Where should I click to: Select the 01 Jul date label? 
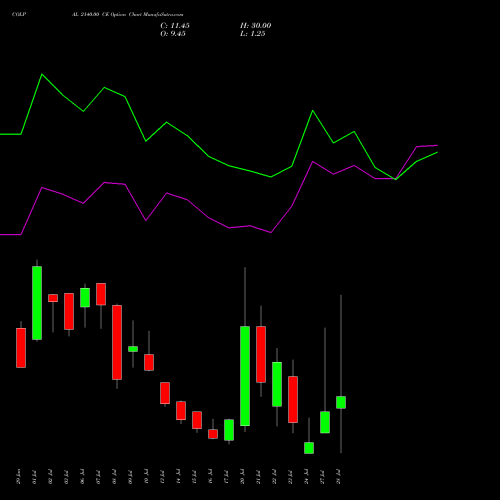click(x=34, y=477)
